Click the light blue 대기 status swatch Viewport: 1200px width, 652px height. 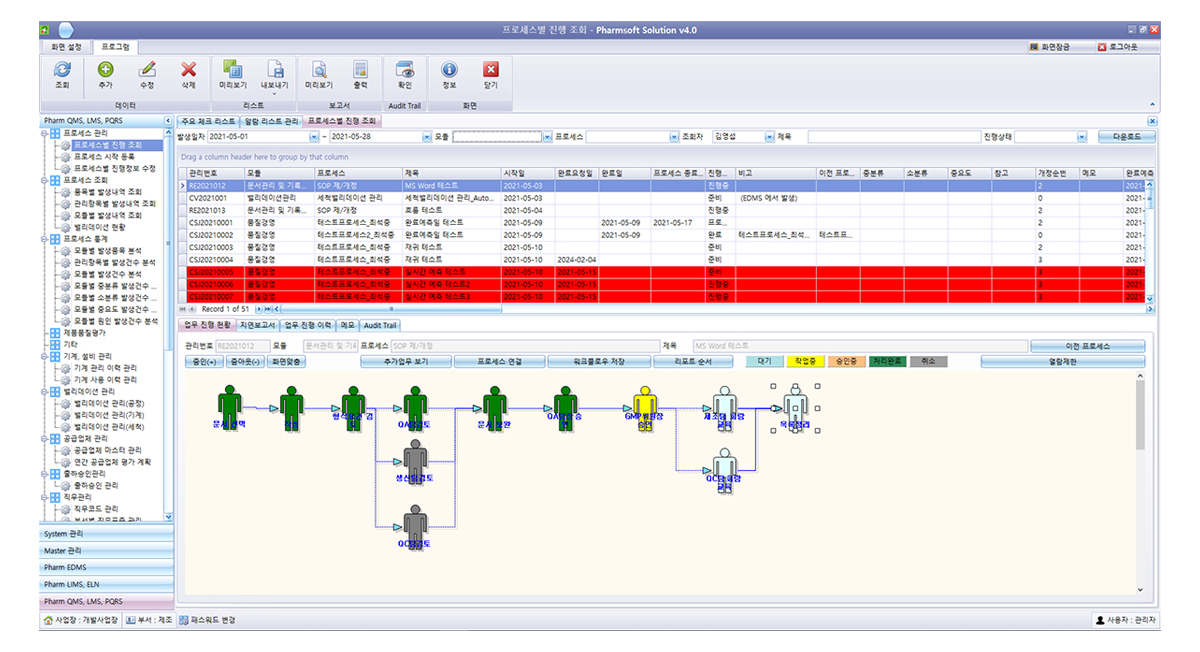(766, 361)
